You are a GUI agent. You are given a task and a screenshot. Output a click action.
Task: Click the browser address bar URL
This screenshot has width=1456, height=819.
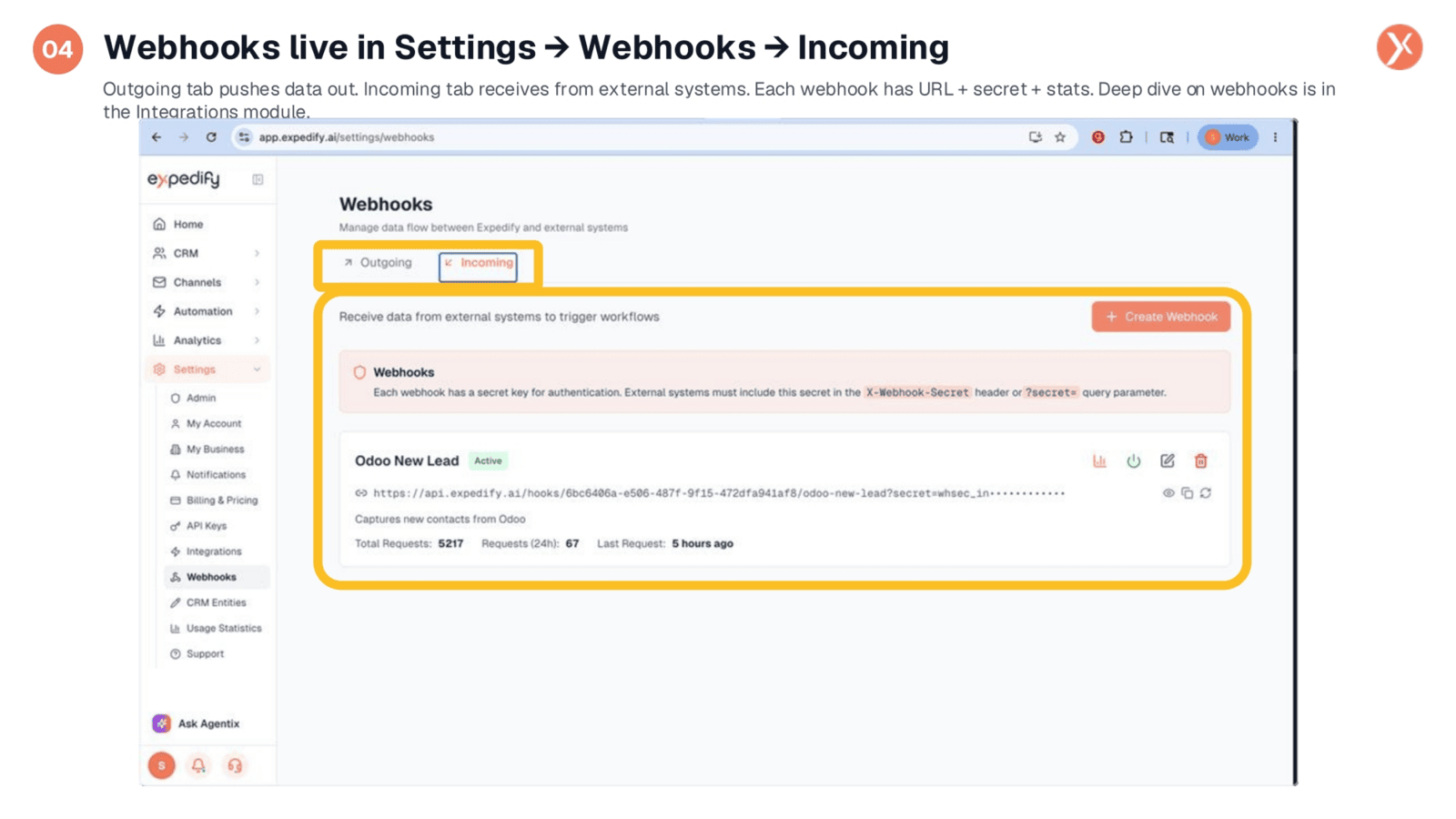(347, 137)
